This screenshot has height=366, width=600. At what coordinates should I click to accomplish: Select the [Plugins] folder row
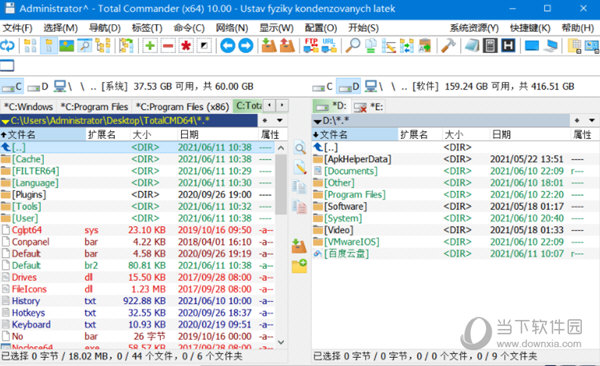(x=137, y=194)
